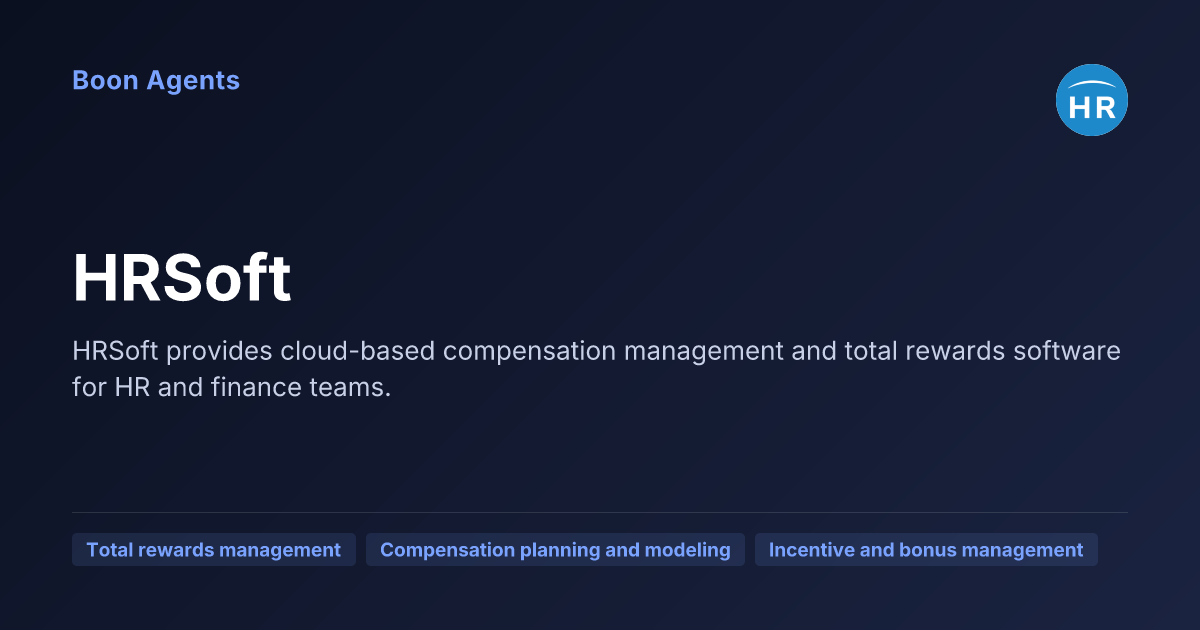Select the Total rewards management tag

click(x=214, y=550)
